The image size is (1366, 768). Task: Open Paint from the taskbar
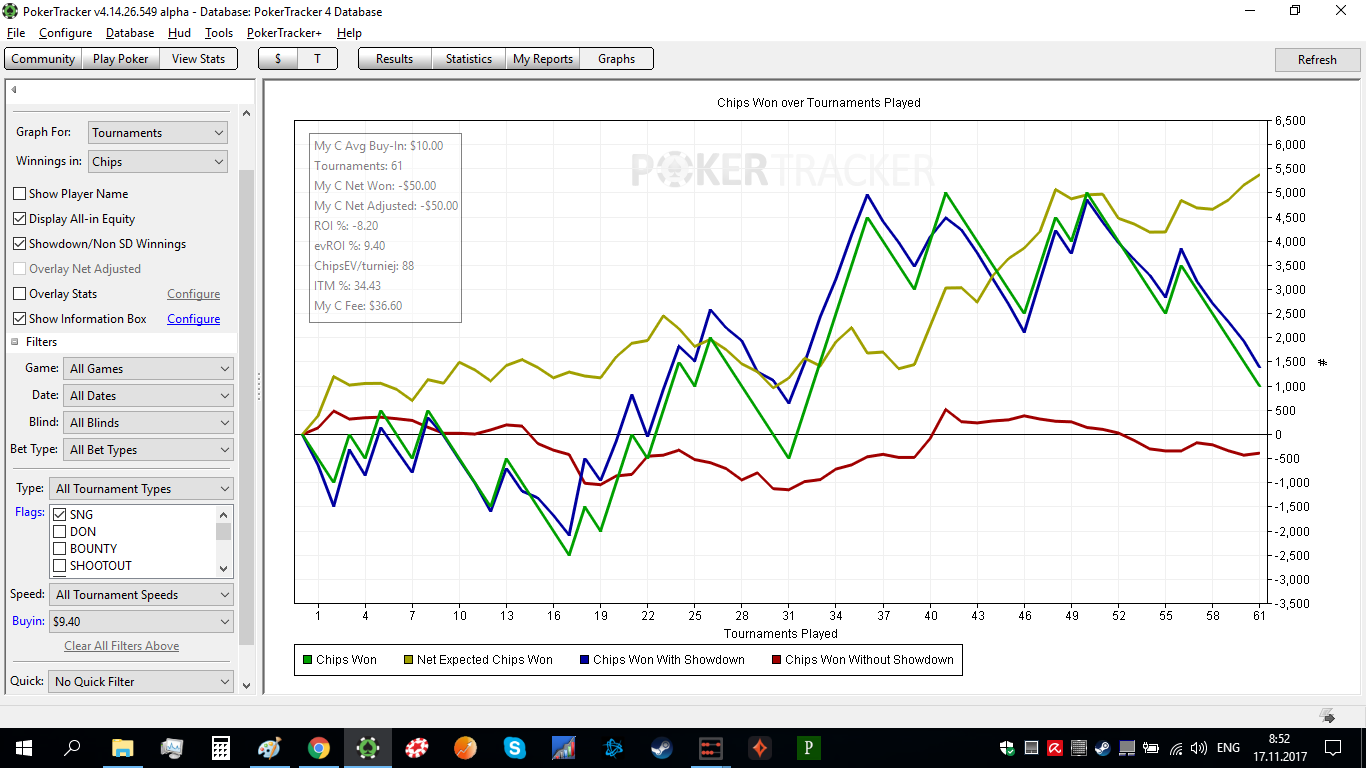pos(270,747)
